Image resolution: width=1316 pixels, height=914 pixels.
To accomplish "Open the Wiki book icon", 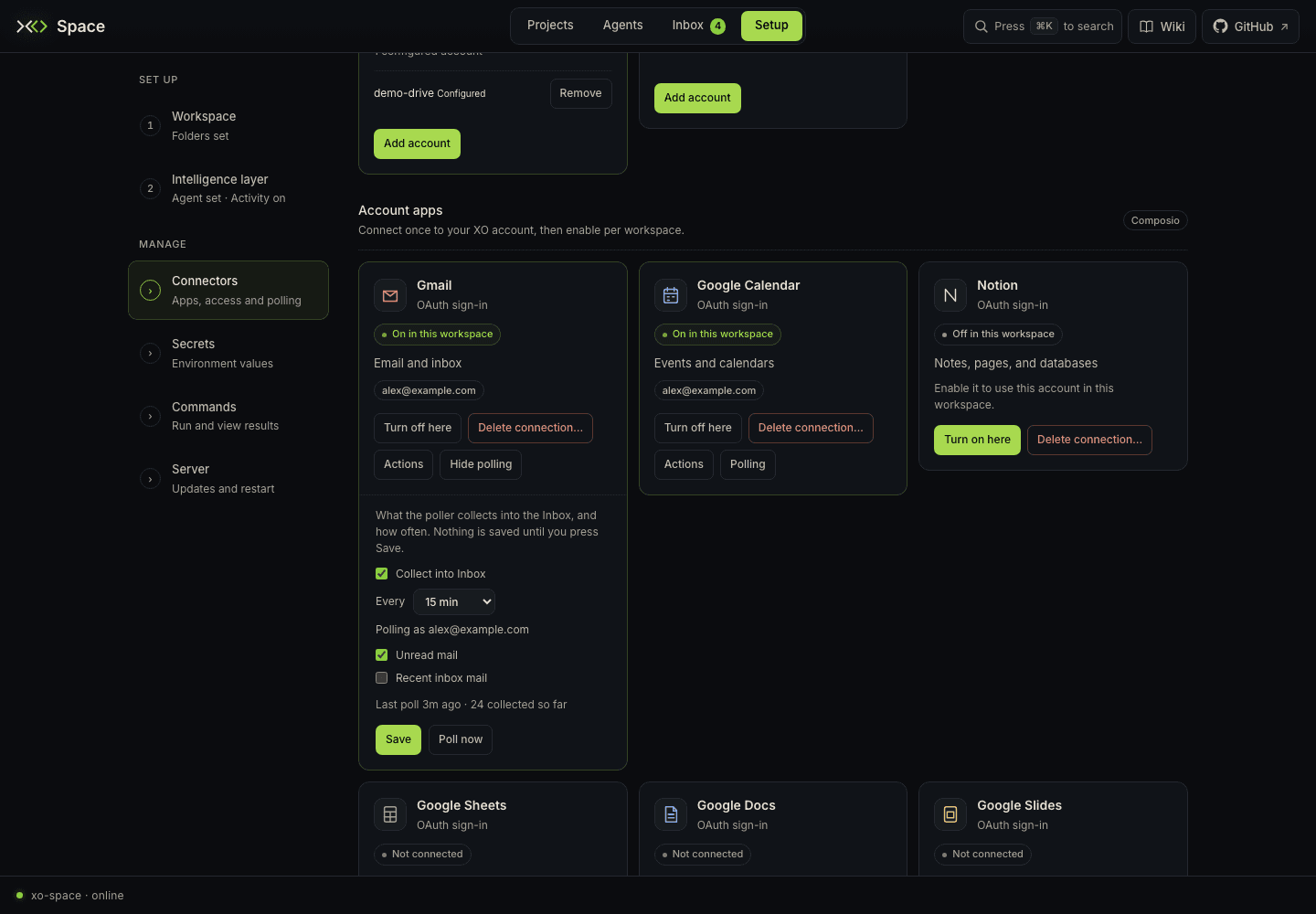I will [1146, 27].
